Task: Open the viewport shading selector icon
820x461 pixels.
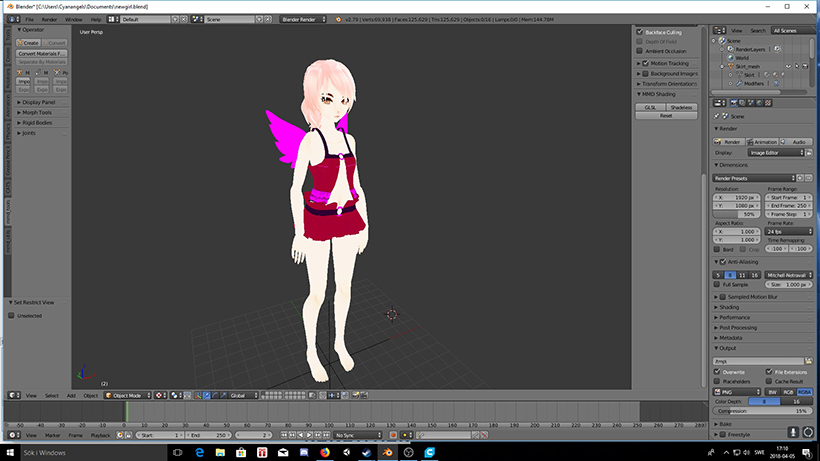Action: tap(160, 395)
